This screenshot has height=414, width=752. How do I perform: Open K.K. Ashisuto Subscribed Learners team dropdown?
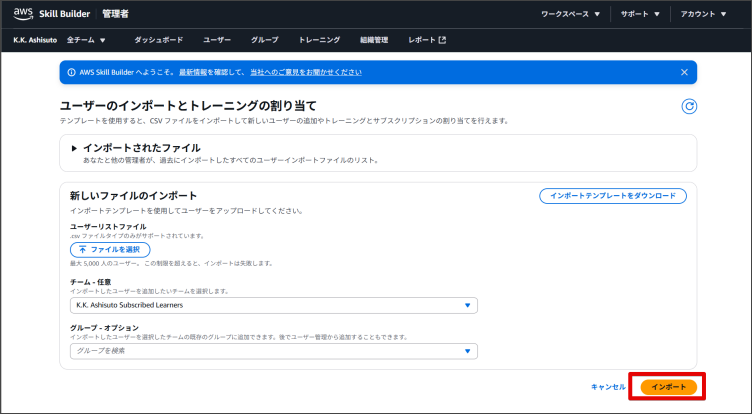273,305
